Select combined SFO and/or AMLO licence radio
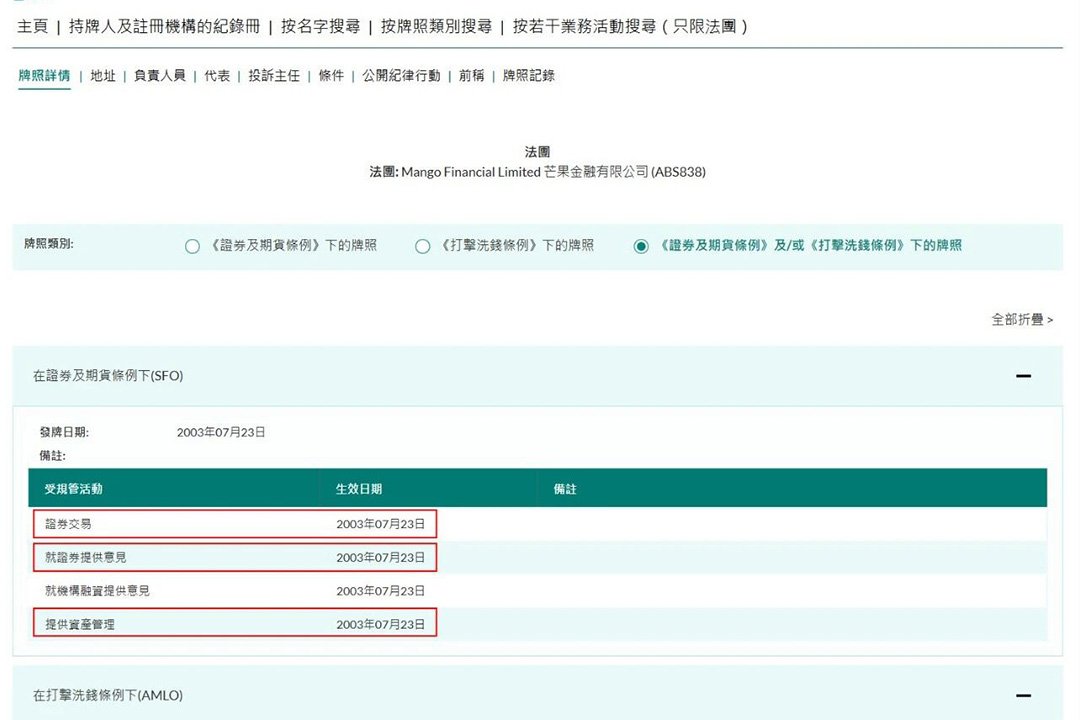 point(641,246)
